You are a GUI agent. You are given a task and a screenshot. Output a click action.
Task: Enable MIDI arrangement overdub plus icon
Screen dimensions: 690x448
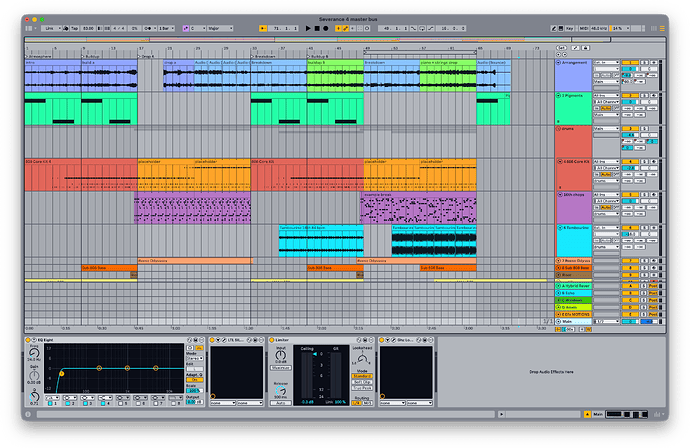pos(338,28)
